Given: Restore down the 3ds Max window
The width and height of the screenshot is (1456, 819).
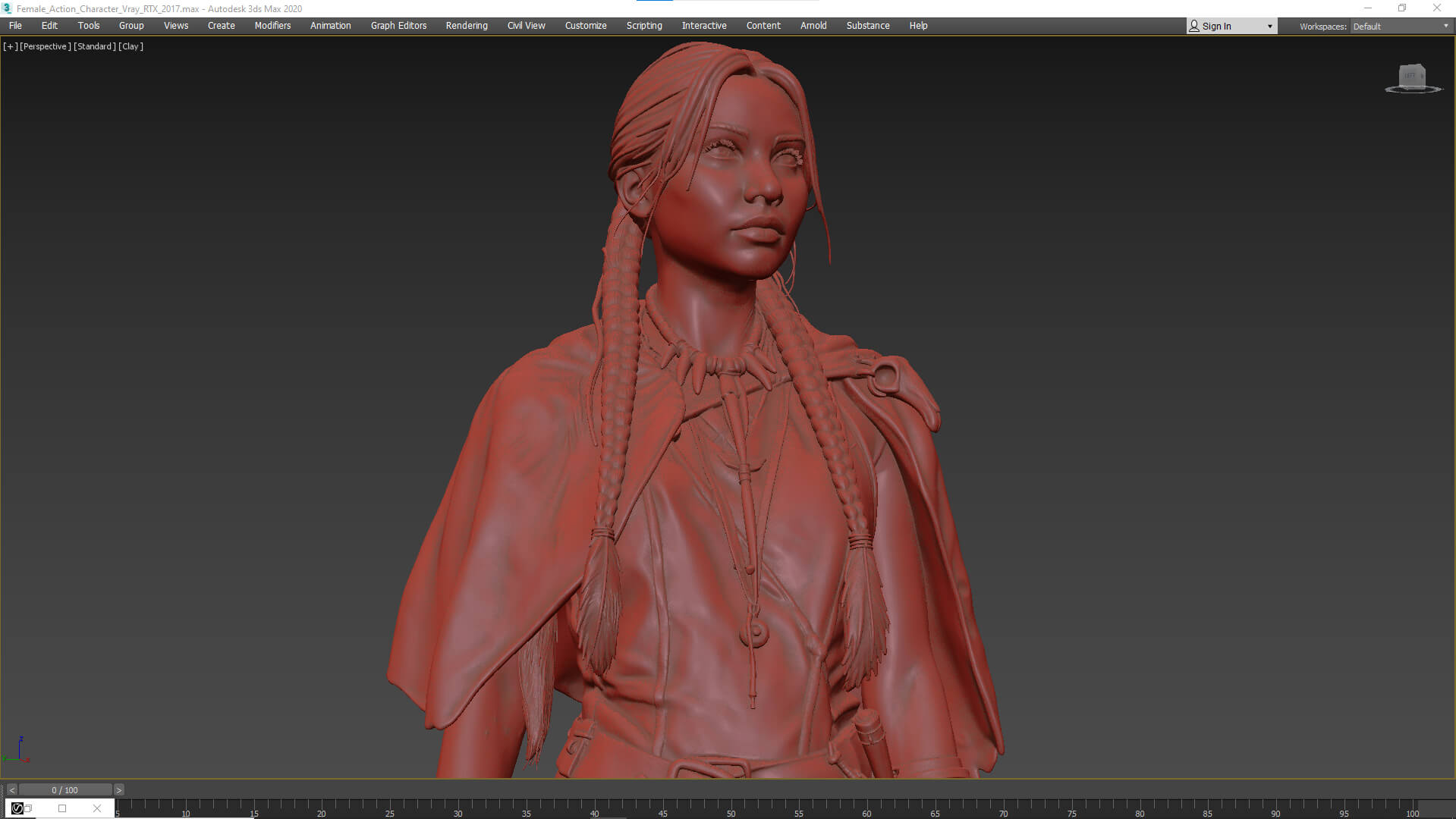Looking at the screenshot, I should pos(1402,8).
